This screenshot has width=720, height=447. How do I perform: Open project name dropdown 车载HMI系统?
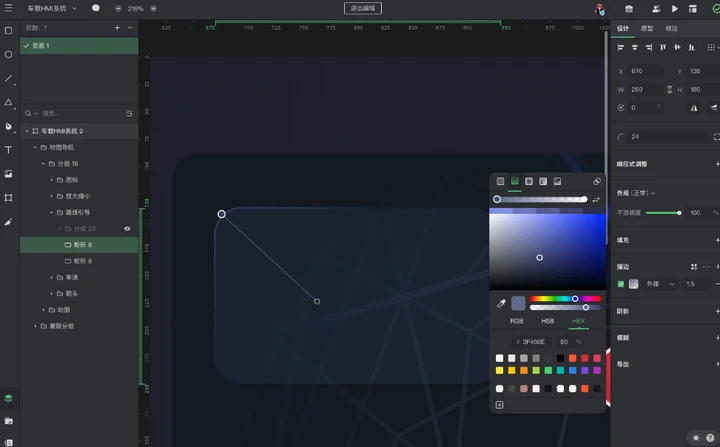[52, 8]
